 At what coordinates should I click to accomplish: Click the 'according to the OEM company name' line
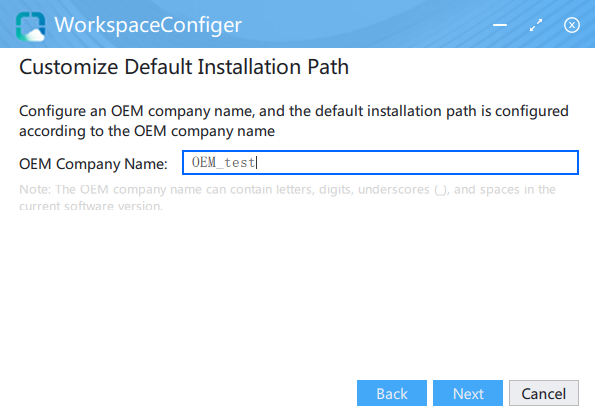147,131
